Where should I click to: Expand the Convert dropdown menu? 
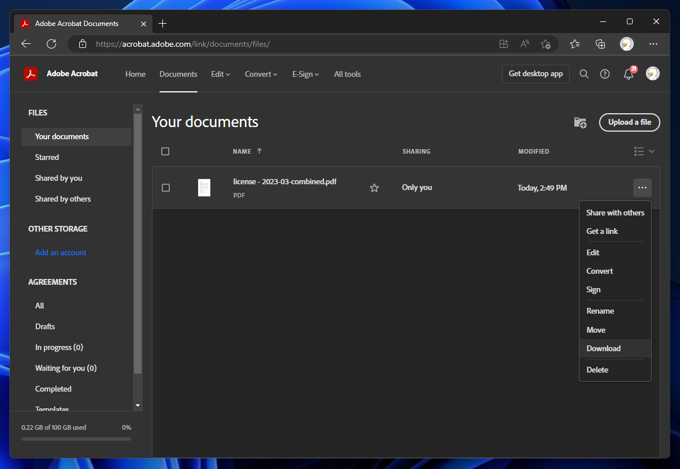tap(260, 74)
